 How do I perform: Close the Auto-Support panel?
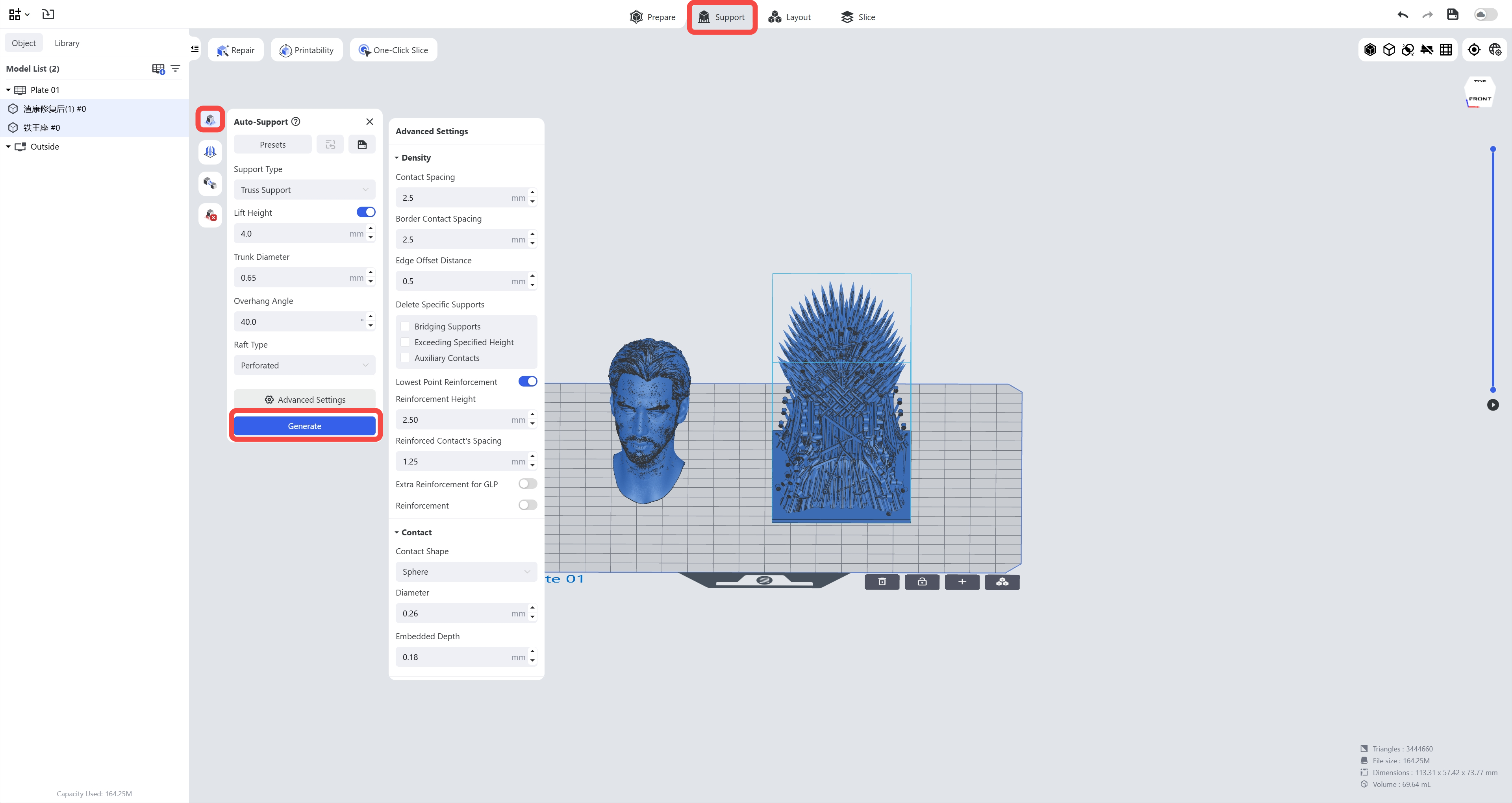pos(370,122)
